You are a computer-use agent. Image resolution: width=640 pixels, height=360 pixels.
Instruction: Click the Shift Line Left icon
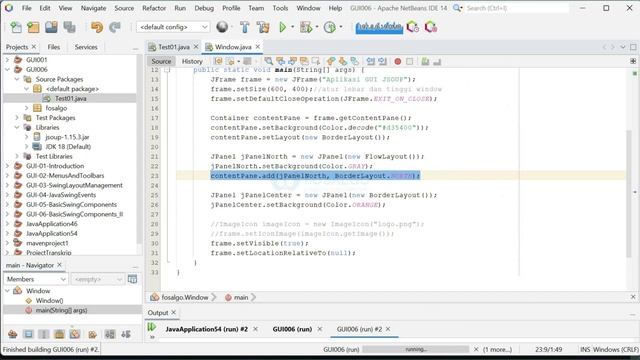coord(370,61)
